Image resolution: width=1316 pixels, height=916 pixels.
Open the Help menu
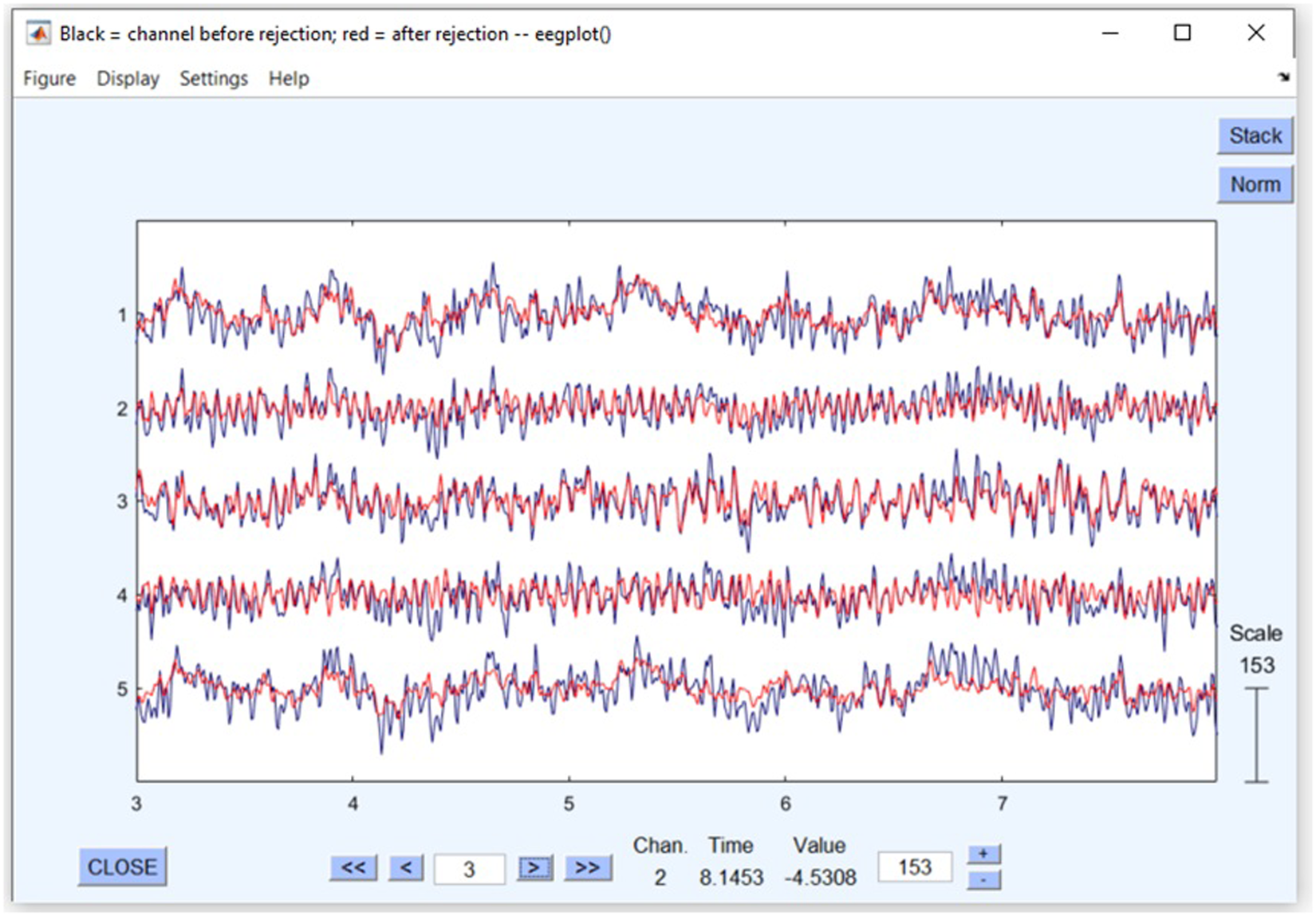pyautogui.click(x=289, y=78)
